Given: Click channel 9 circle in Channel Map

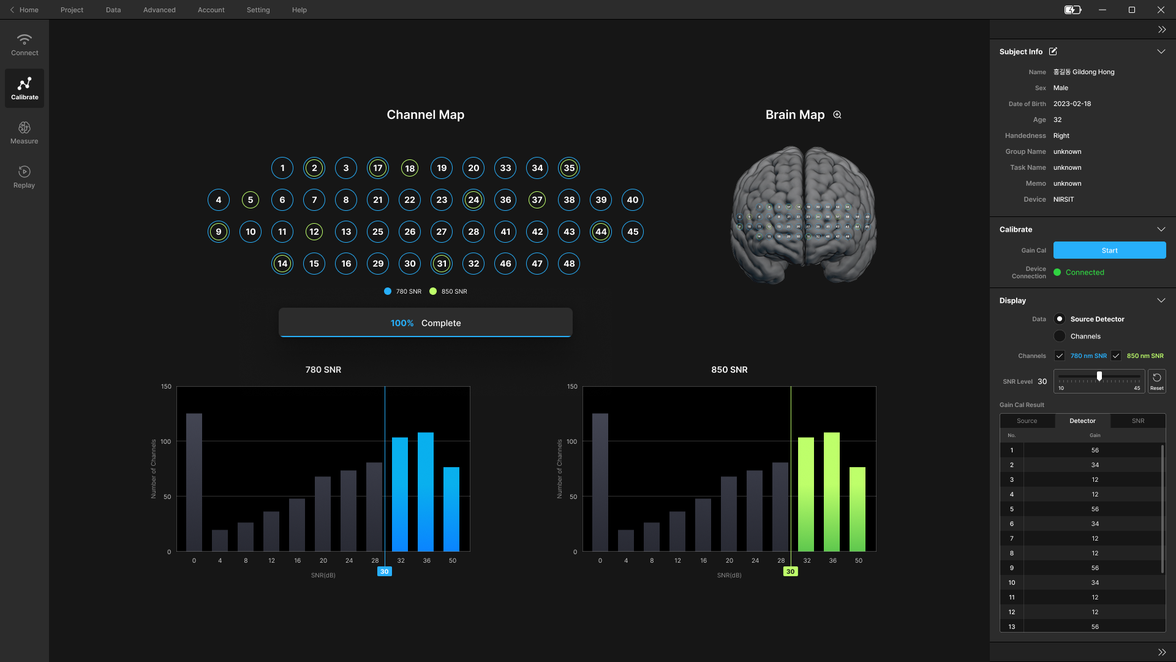Looking at the screenshot, I should 218,232.
